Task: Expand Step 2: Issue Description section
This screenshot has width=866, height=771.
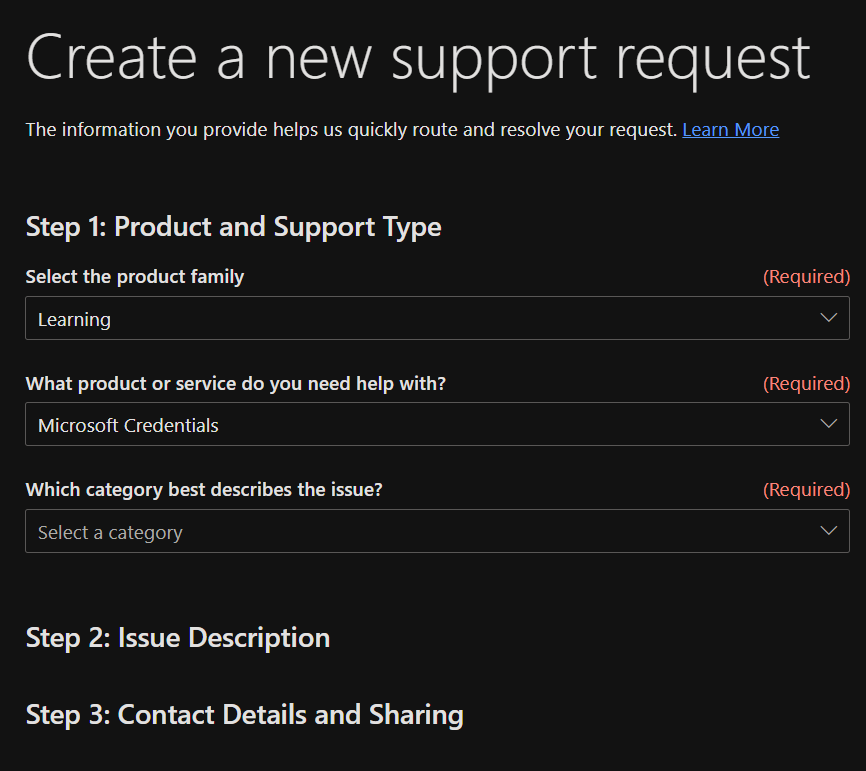Action: tap(178, 638)
